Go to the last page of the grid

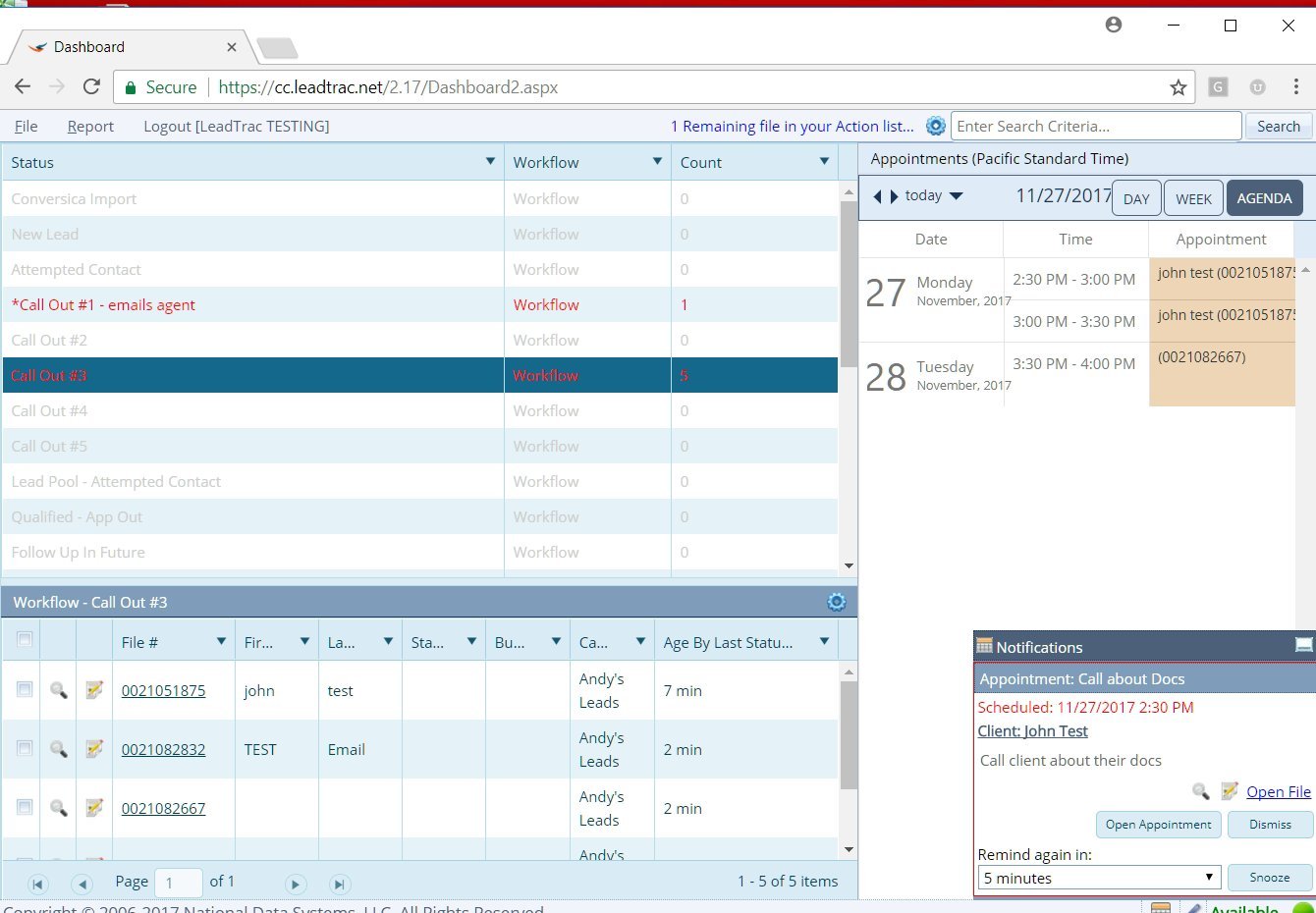[339, 884]
